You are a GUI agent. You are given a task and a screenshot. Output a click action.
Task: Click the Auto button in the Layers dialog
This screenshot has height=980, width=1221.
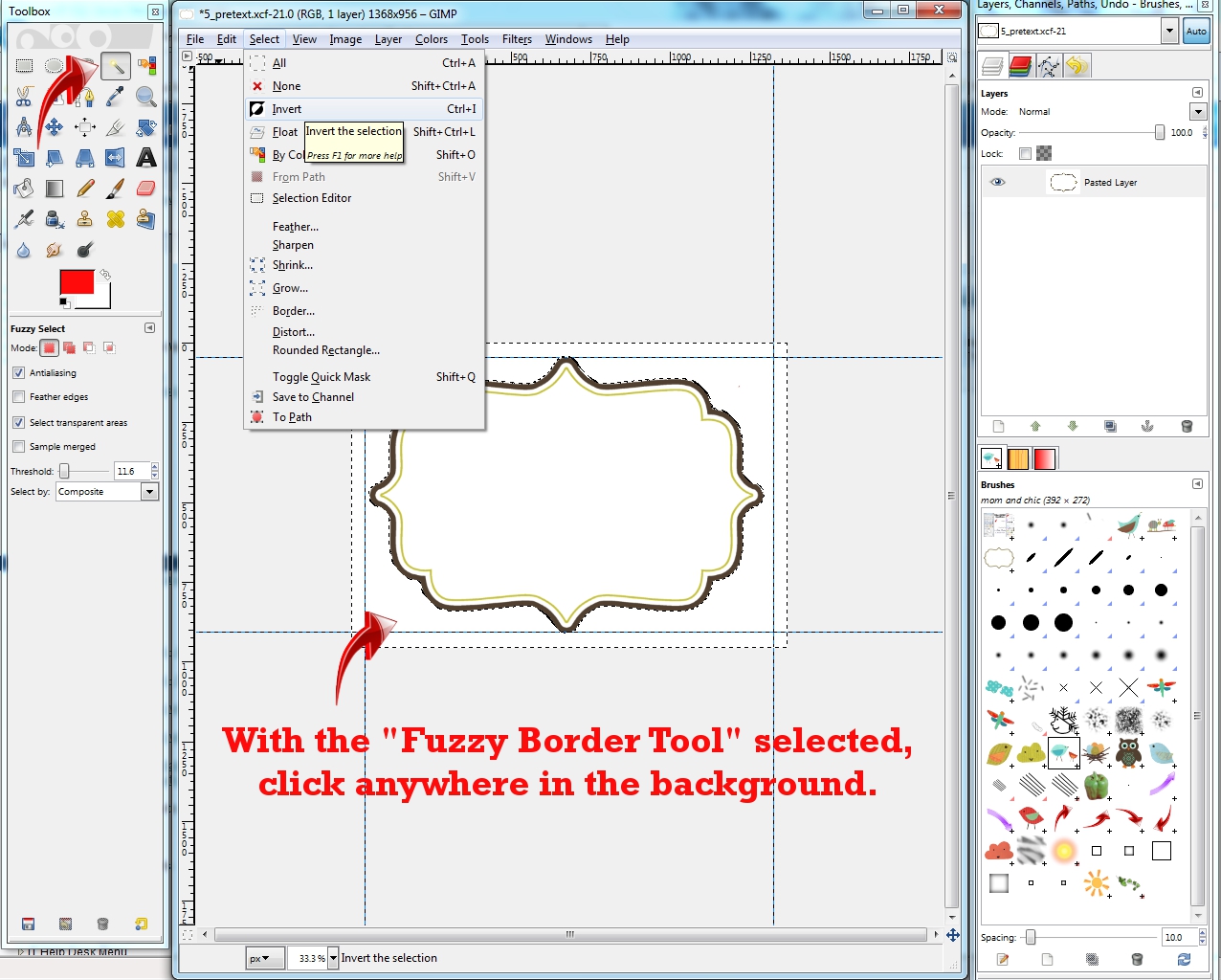click(1195, 31)
